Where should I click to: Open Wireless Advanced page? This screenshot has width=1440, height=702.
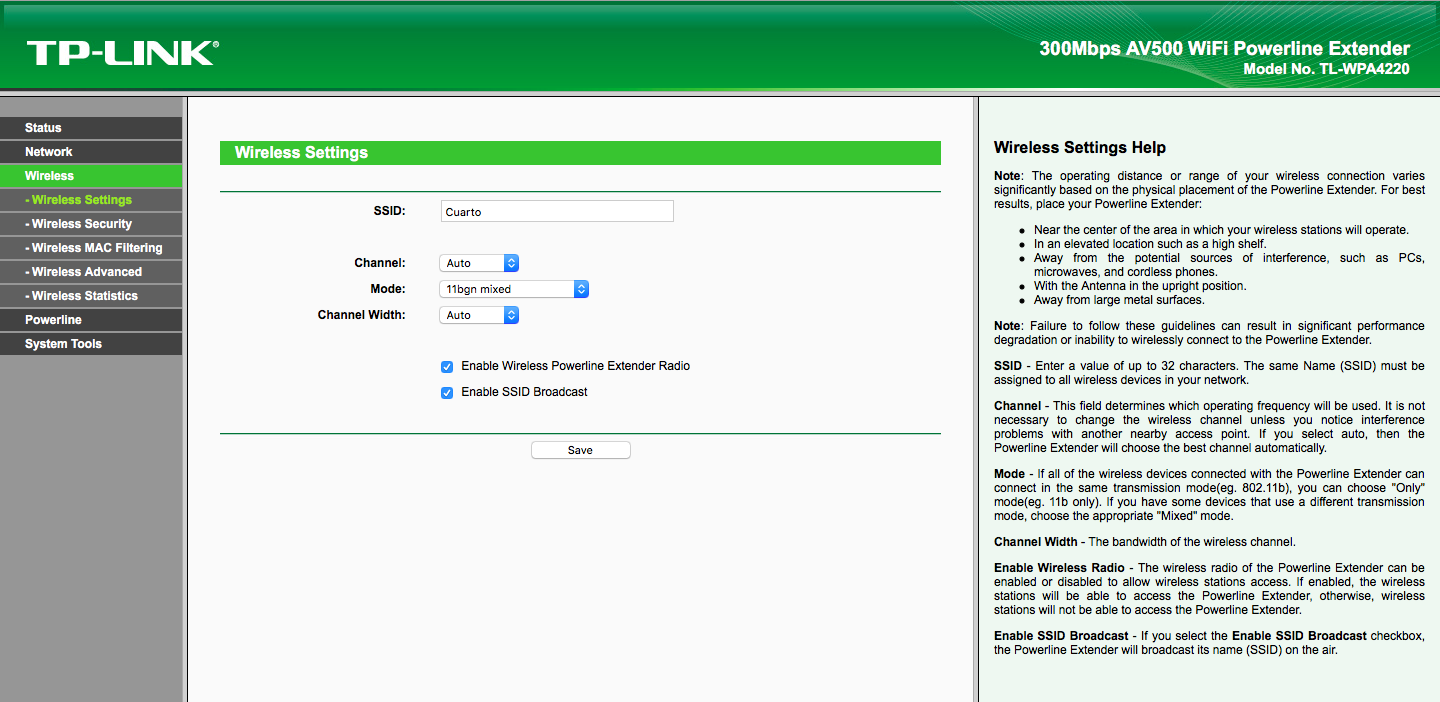point(91,272)
